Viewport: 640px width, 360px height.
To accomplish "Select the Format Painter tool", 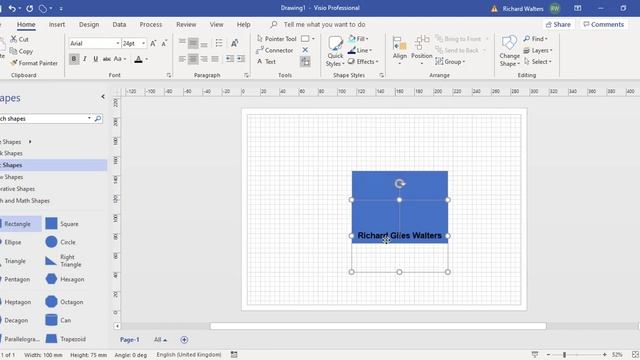I will click(x=34, y=63).
